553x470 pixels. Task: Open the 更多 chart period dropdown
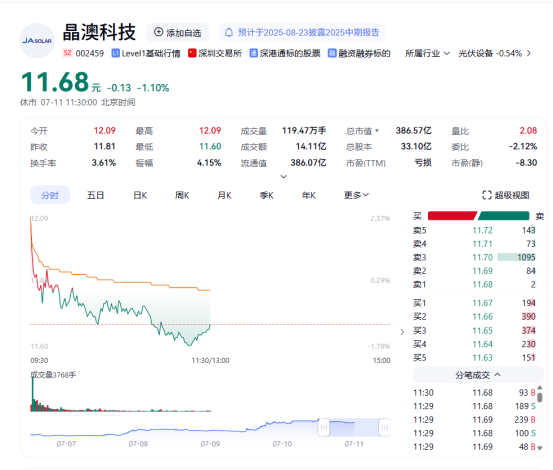point(356,195)
